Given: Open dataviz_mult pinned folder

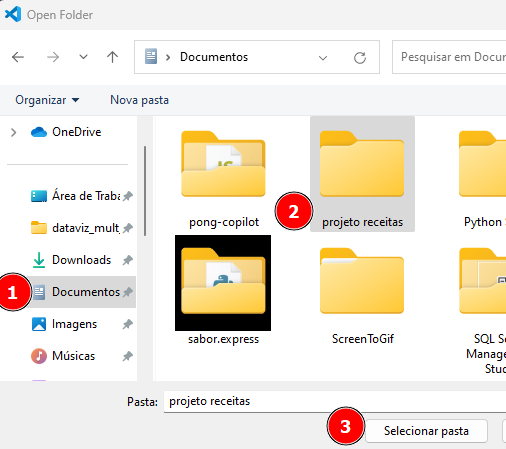Looking at the screenshot, I should click(75, 228).
